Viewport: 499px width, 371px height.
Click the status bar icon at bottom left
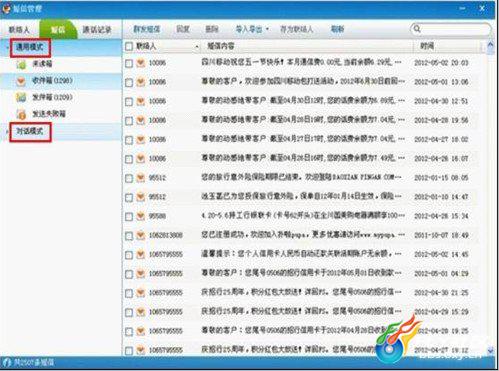(6, 363)
